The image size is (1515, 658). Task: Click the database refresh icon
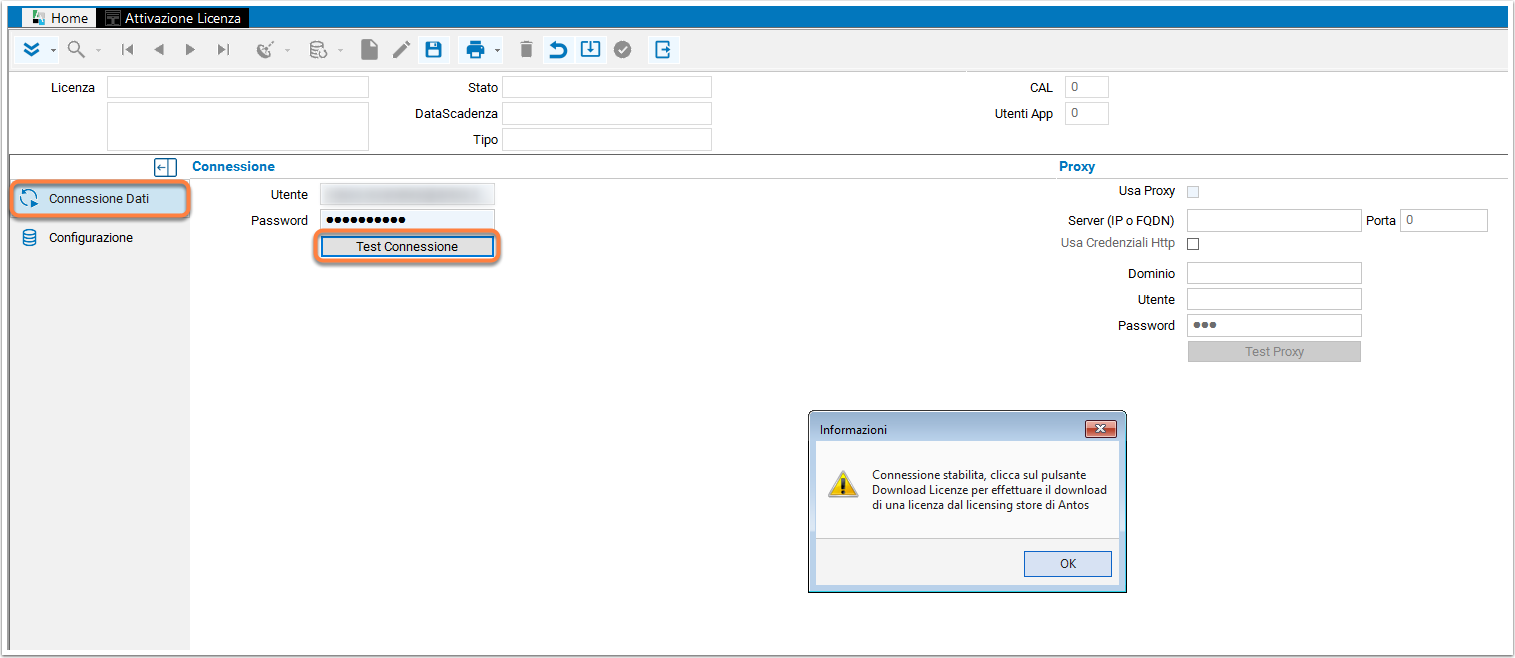(318, 49)
